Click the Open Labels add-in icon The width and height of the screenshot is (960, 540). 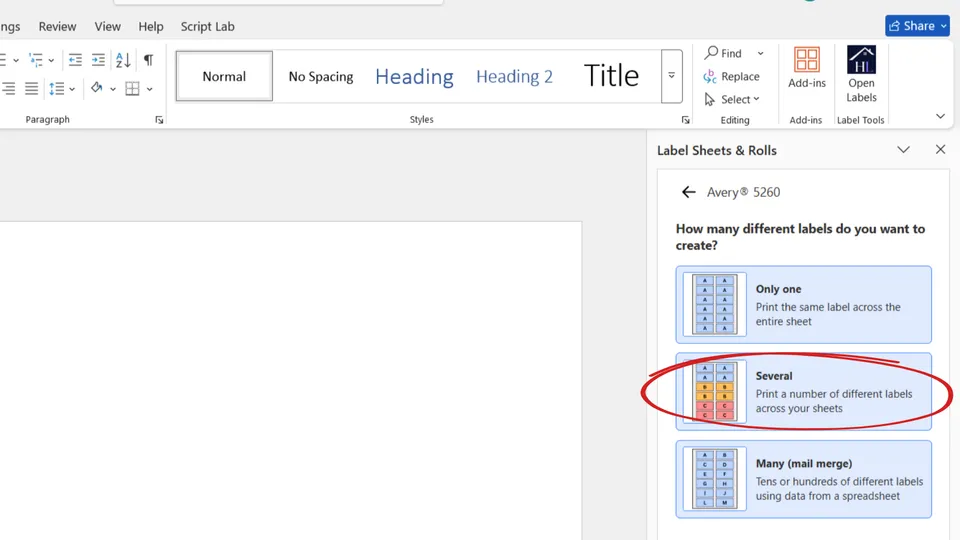tap(861, 73)
